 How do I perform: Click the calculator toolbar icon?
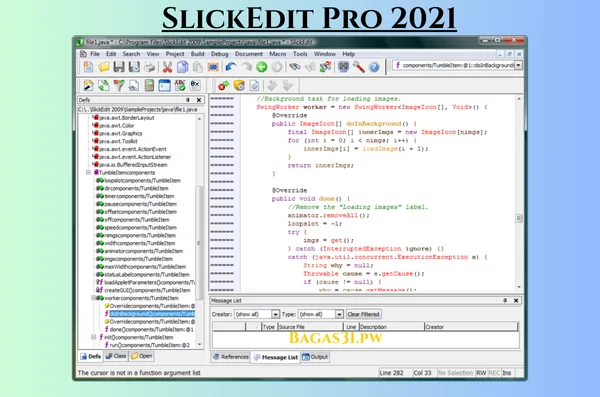149,85
